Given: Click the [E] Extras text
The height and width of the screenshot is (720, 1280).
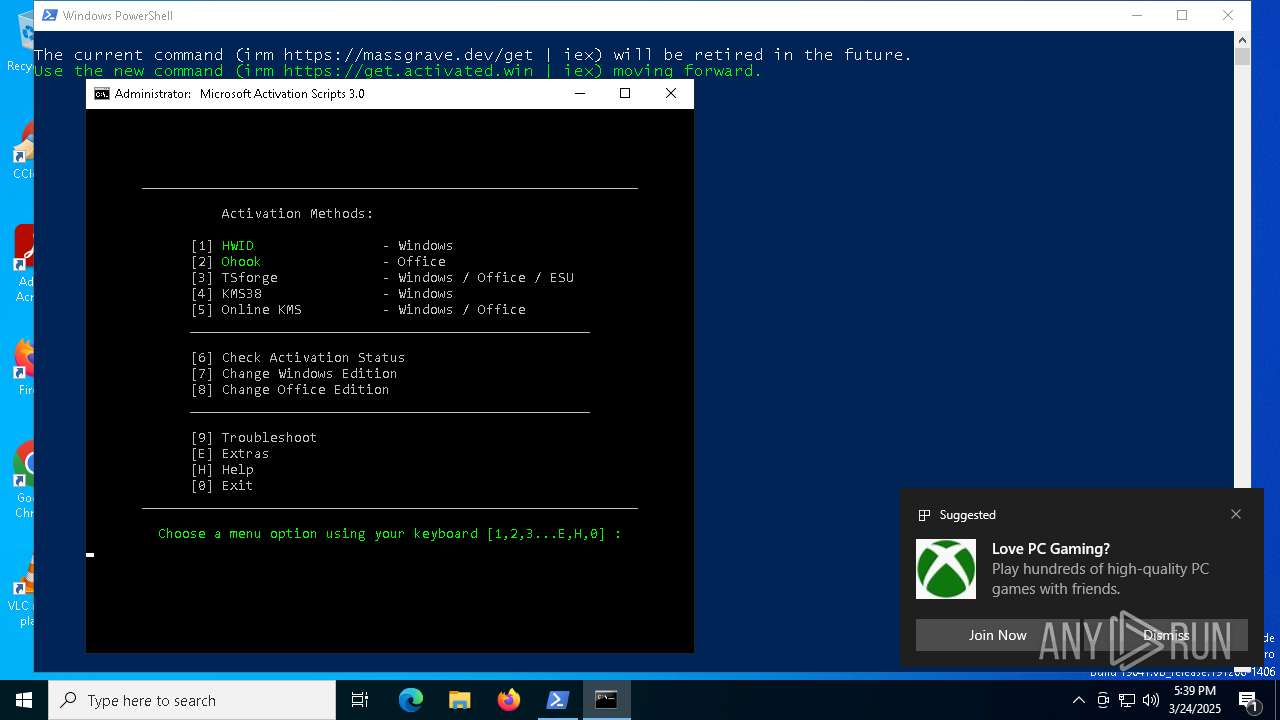Looking at the screenshot, I should (230, 453).
